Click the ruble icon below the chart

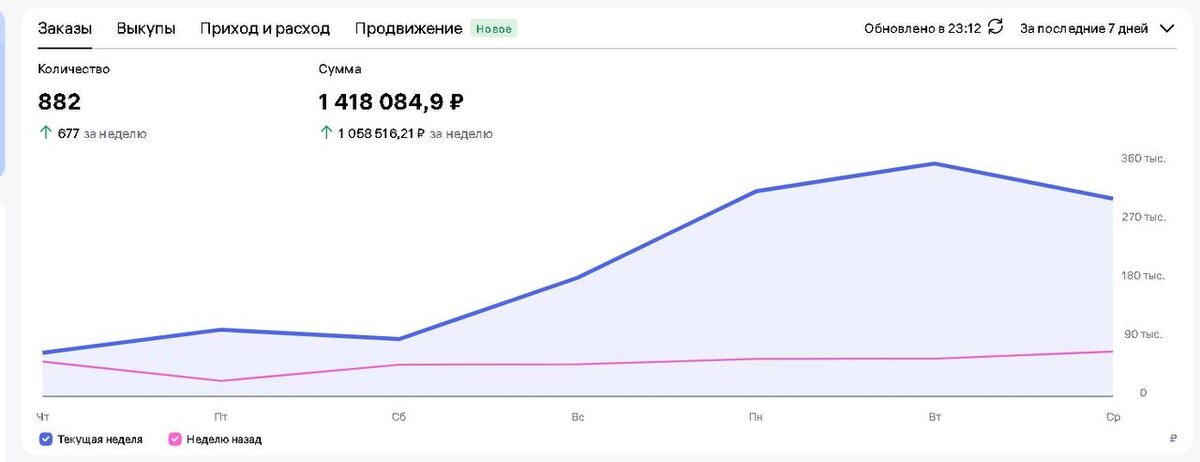pyautogui.click(x=1172, y=439)
